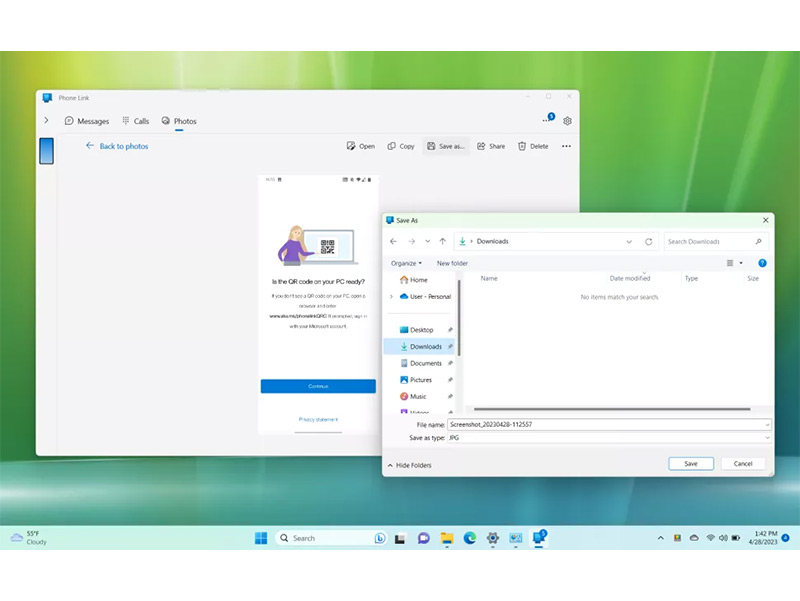The width and height of the screenshot is (800, 601).
Task: Click the phone screenshot preview image
Action: (x=318, y=305)
